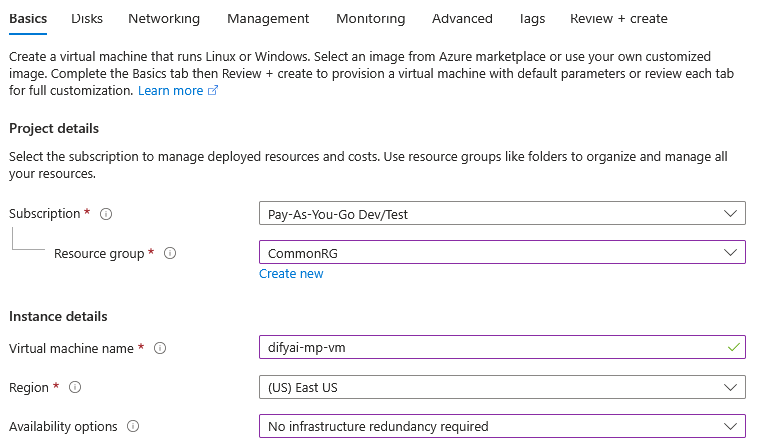This screenshot has height=446, width=769.
Task: Click the Availability options label
Action: click(x=63, y=426)
